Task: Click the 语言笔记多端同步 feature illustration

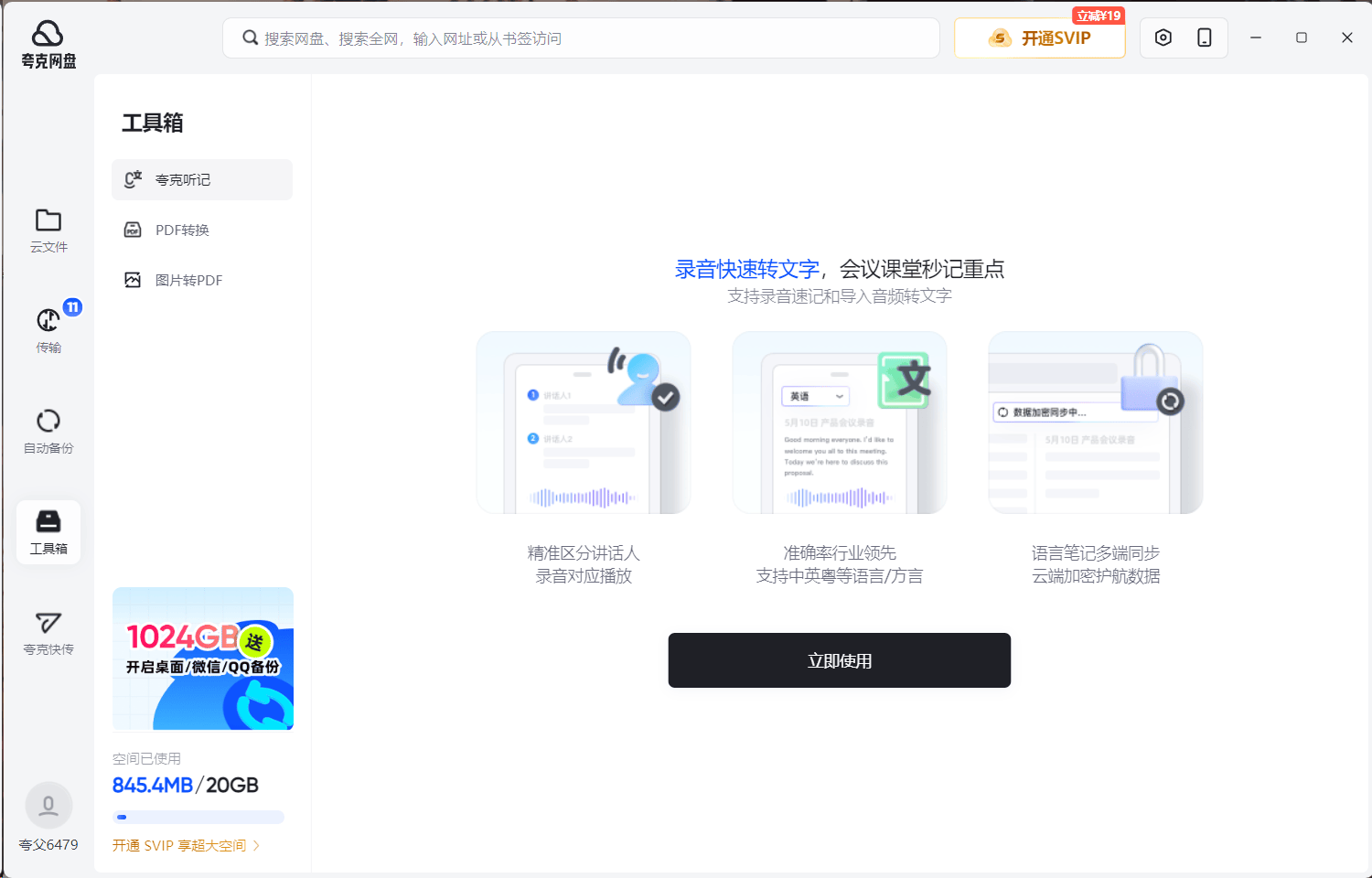Action: (1096, 423)
